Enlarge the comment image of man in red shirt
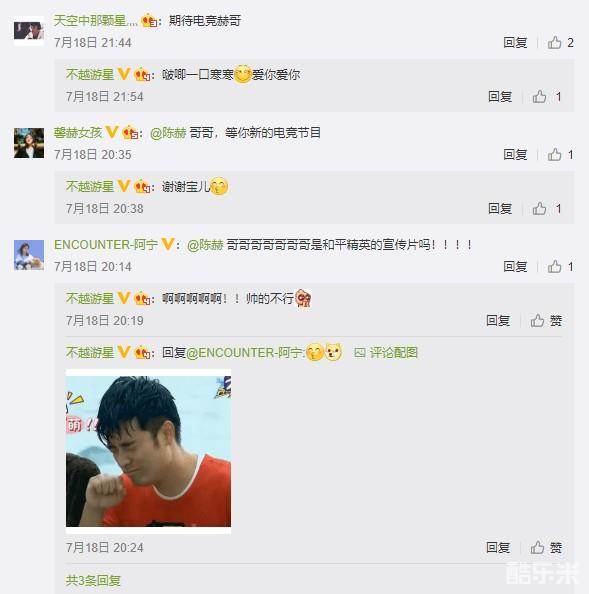The height and width of the screenshot is (594, 589). [x=148, y=451]
